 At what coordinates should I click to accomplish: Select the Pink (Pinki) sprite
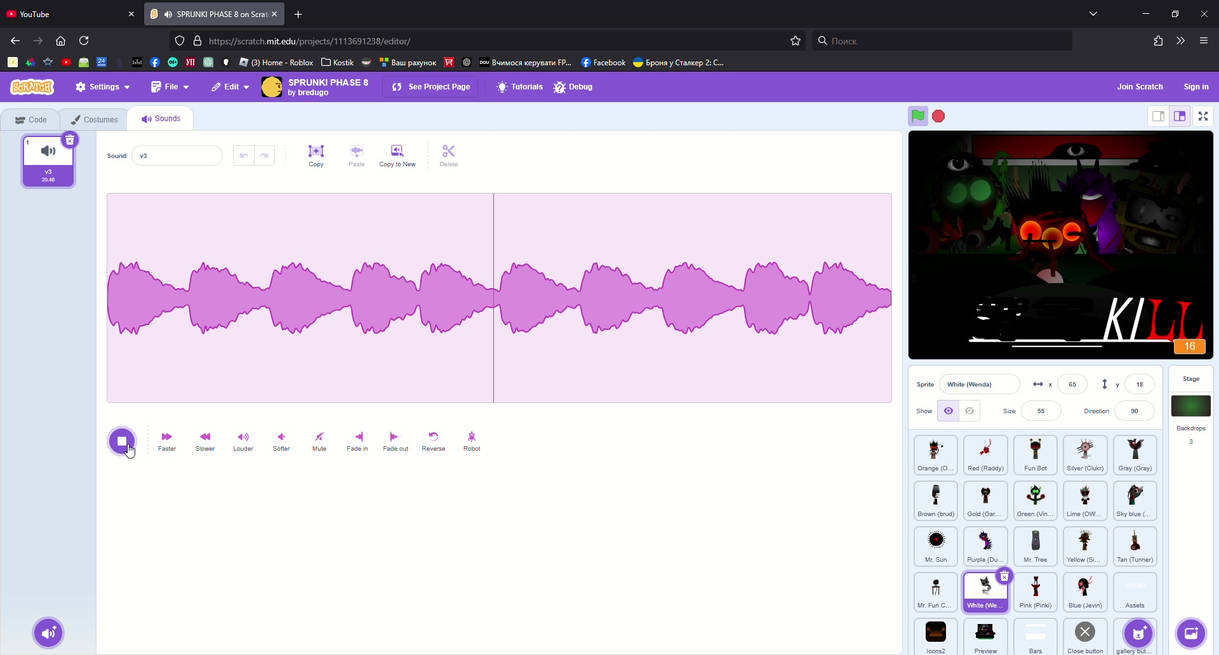coord(1035,592)
